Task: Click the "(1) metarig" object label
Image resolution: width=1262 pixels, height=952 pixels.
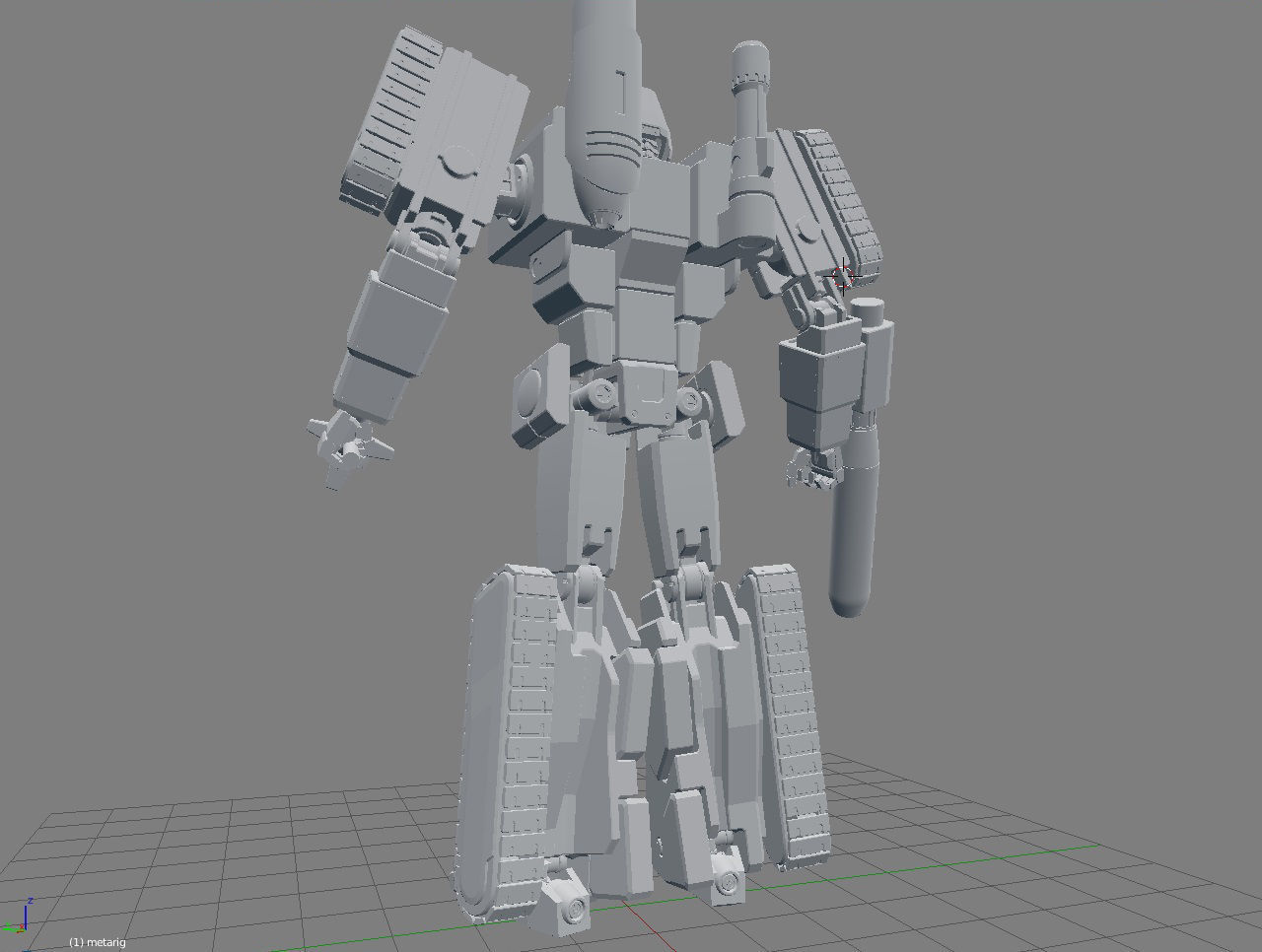Action: (x=98, y=942)
